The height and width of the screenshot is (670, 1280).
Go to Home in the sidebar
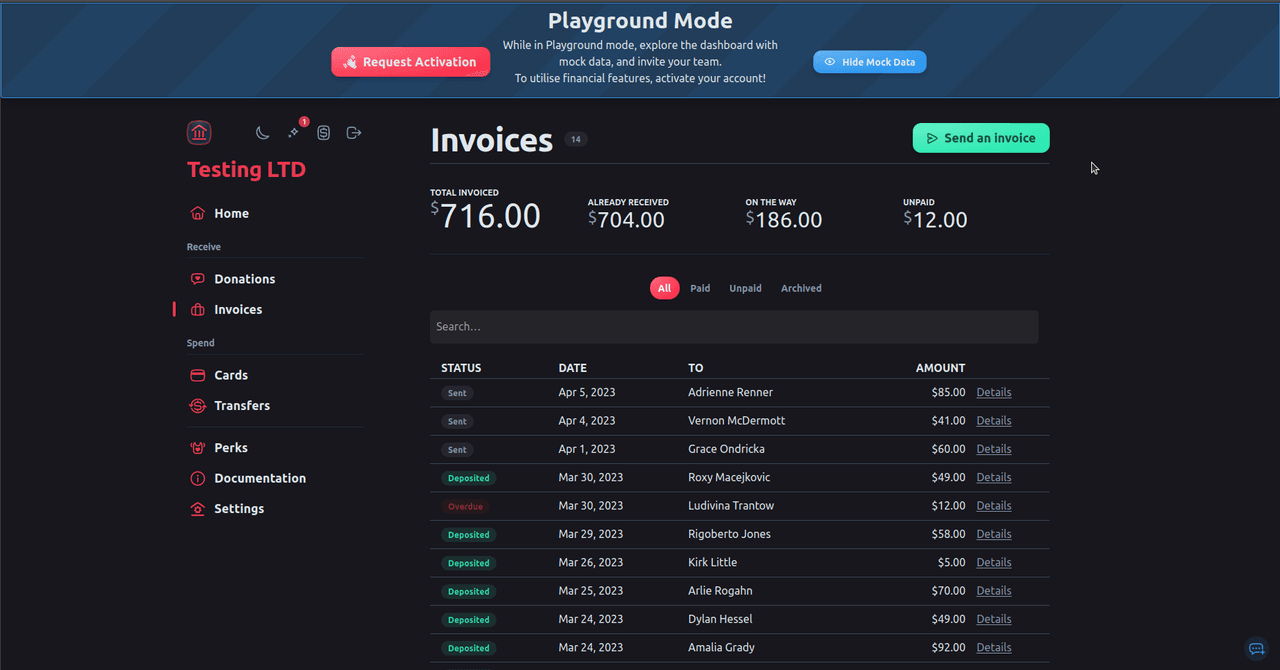tap(231, 213)
